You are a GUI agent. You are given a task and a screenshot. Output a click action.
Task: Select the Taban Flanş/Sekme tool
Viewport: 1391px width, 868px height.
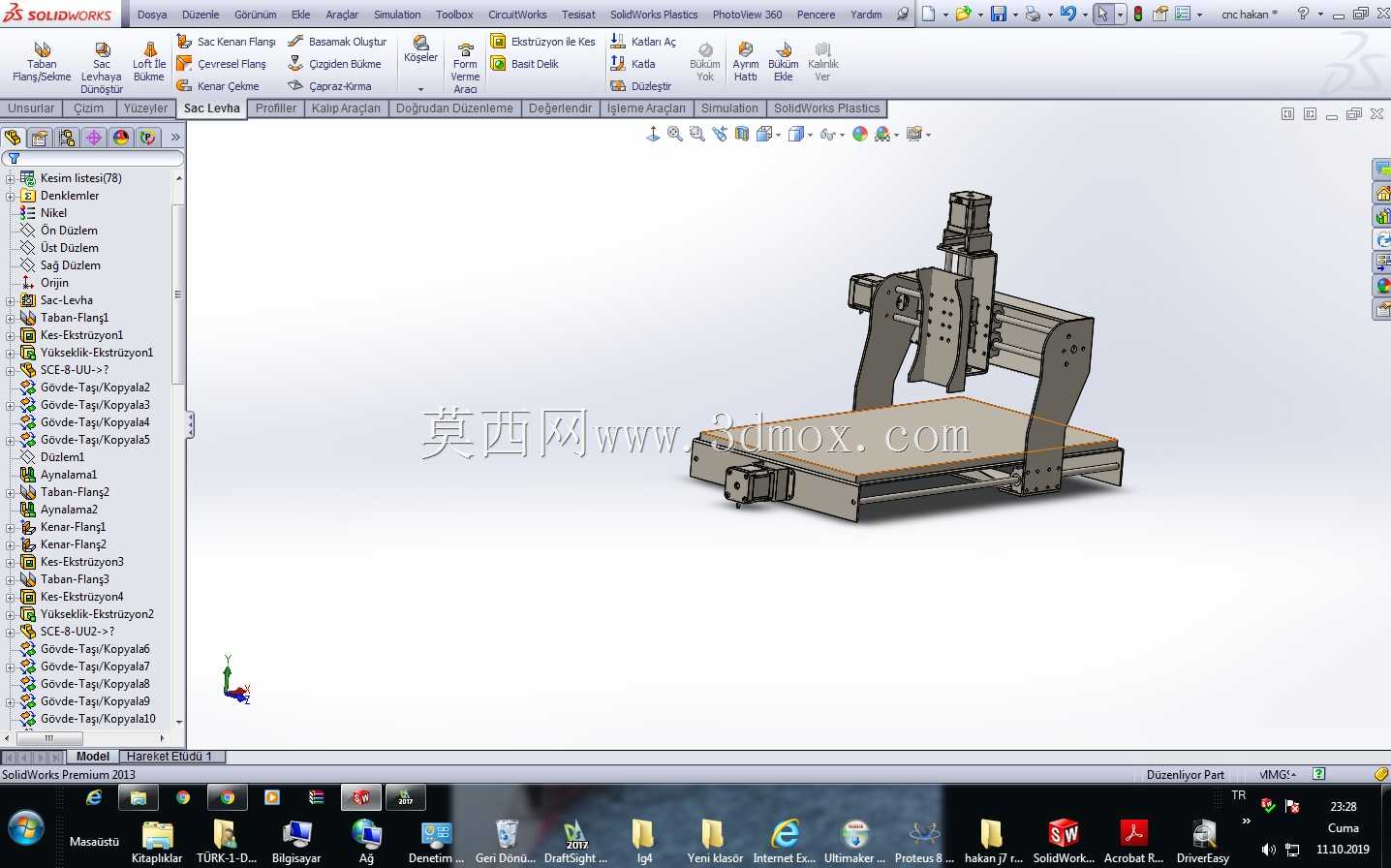click(x=42, y=62)
